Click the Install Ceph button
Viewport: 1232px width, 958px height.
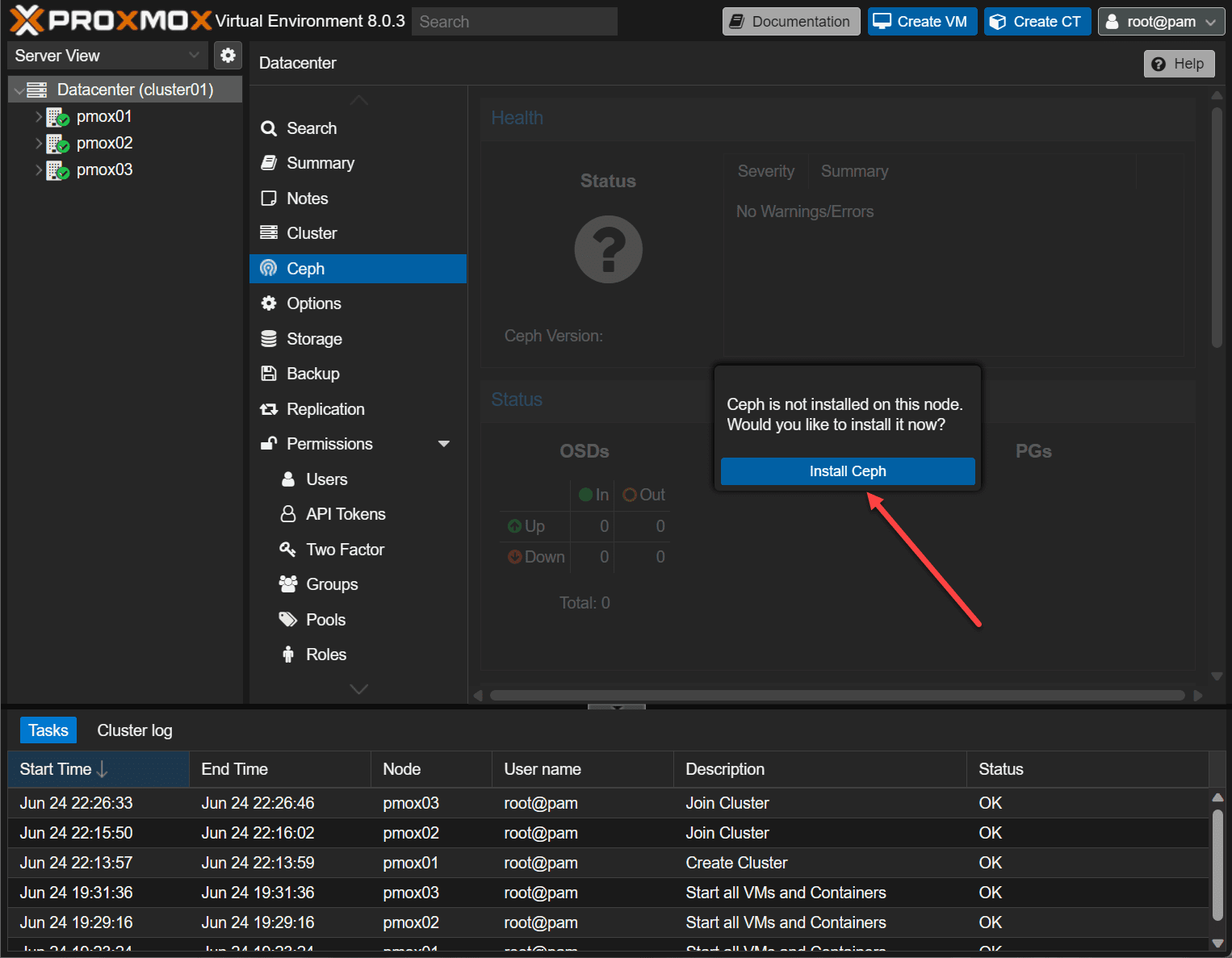(x=847, y=471)
